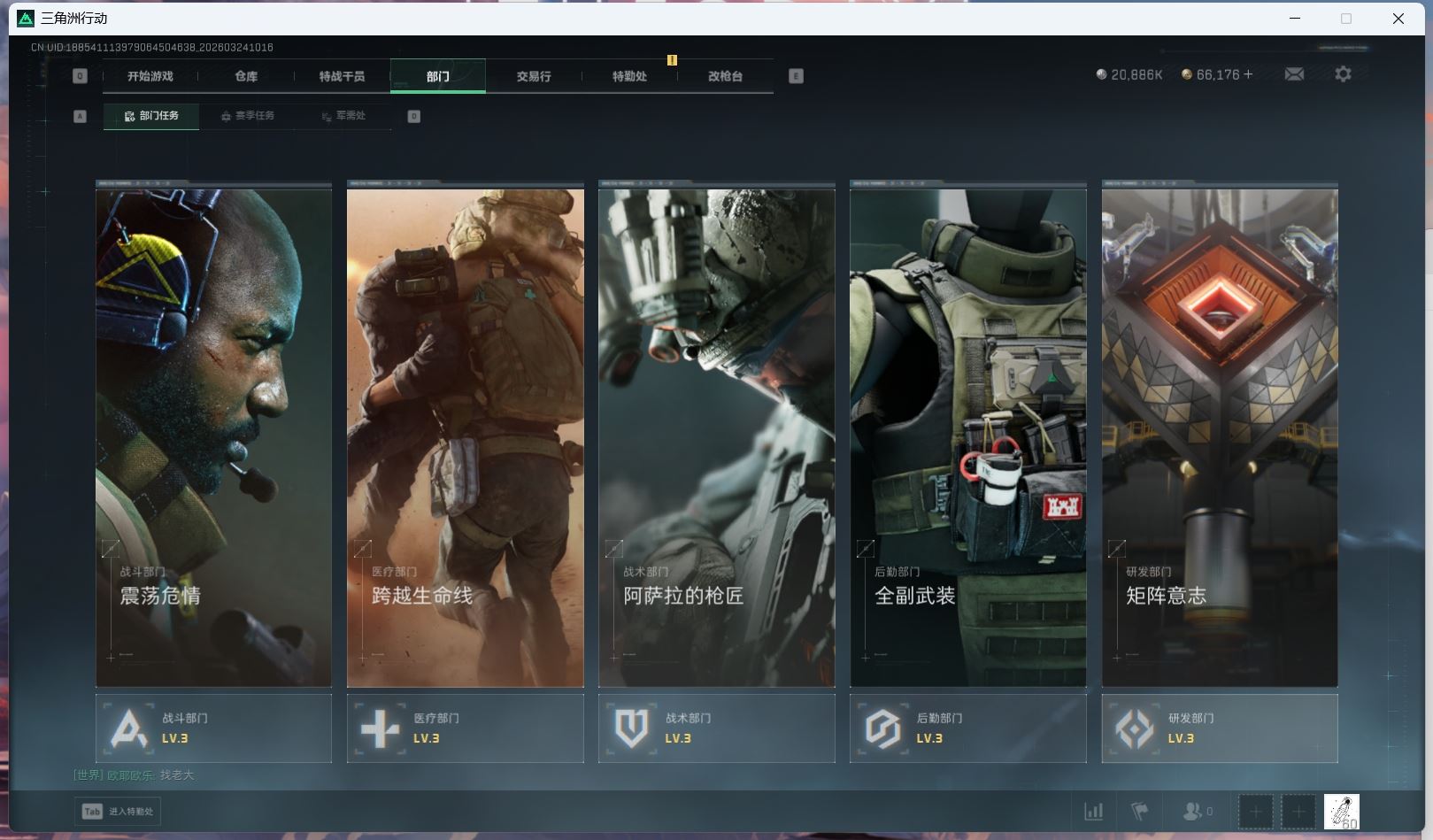The height and width of the screenshot is (840, 1433).
Task: Click the first empty squad slot plus
Action: point(1255,811)
